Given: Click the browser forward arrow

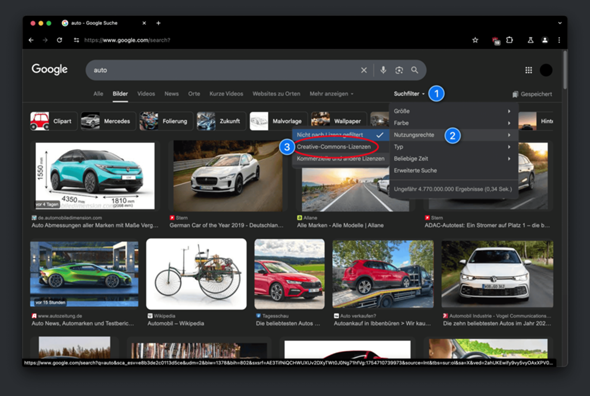Looking at the screenshot, I should tap(45, 40).
